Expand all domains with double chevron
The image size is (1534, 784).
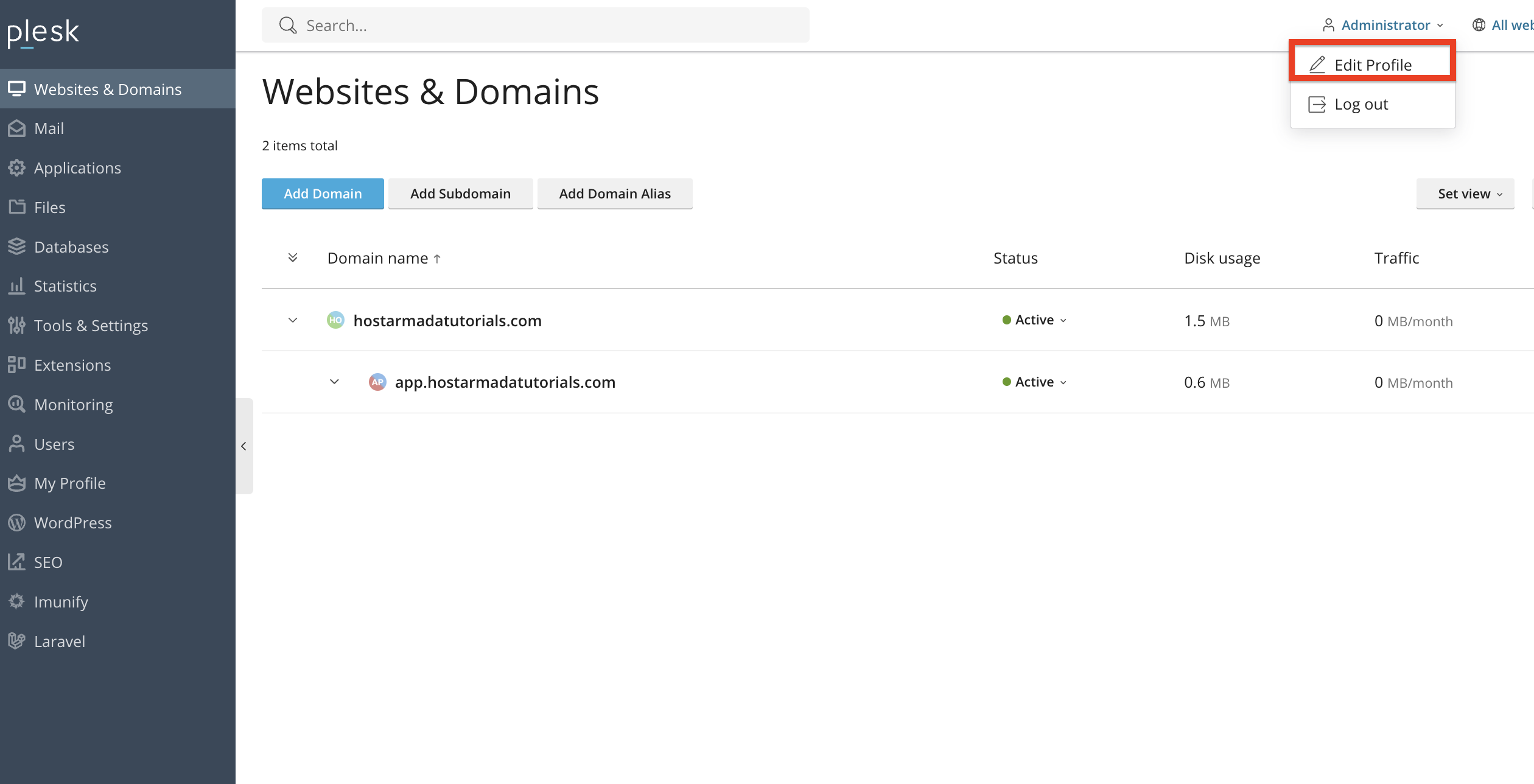(x=293, y=258)
